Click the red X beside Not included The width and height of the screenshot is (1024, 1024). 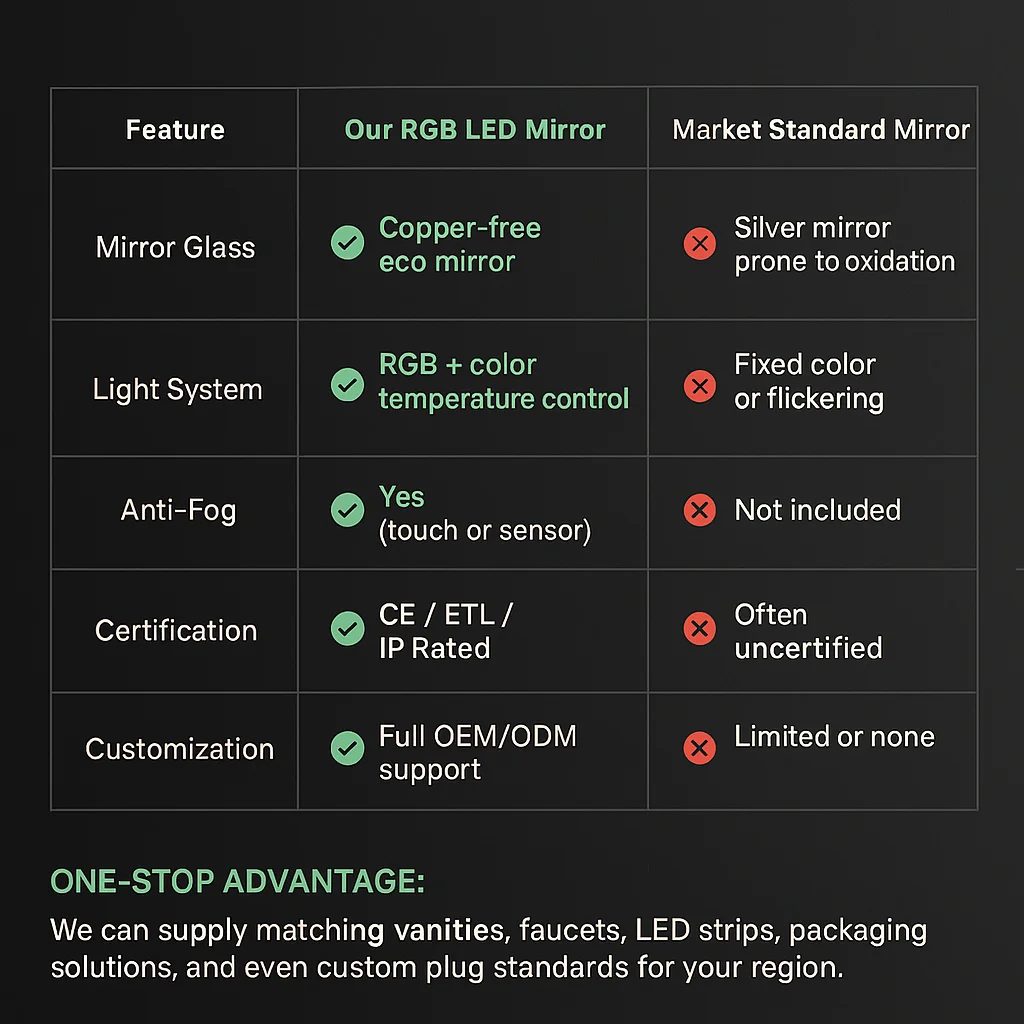pyautogui.click(x=699, y=510)
